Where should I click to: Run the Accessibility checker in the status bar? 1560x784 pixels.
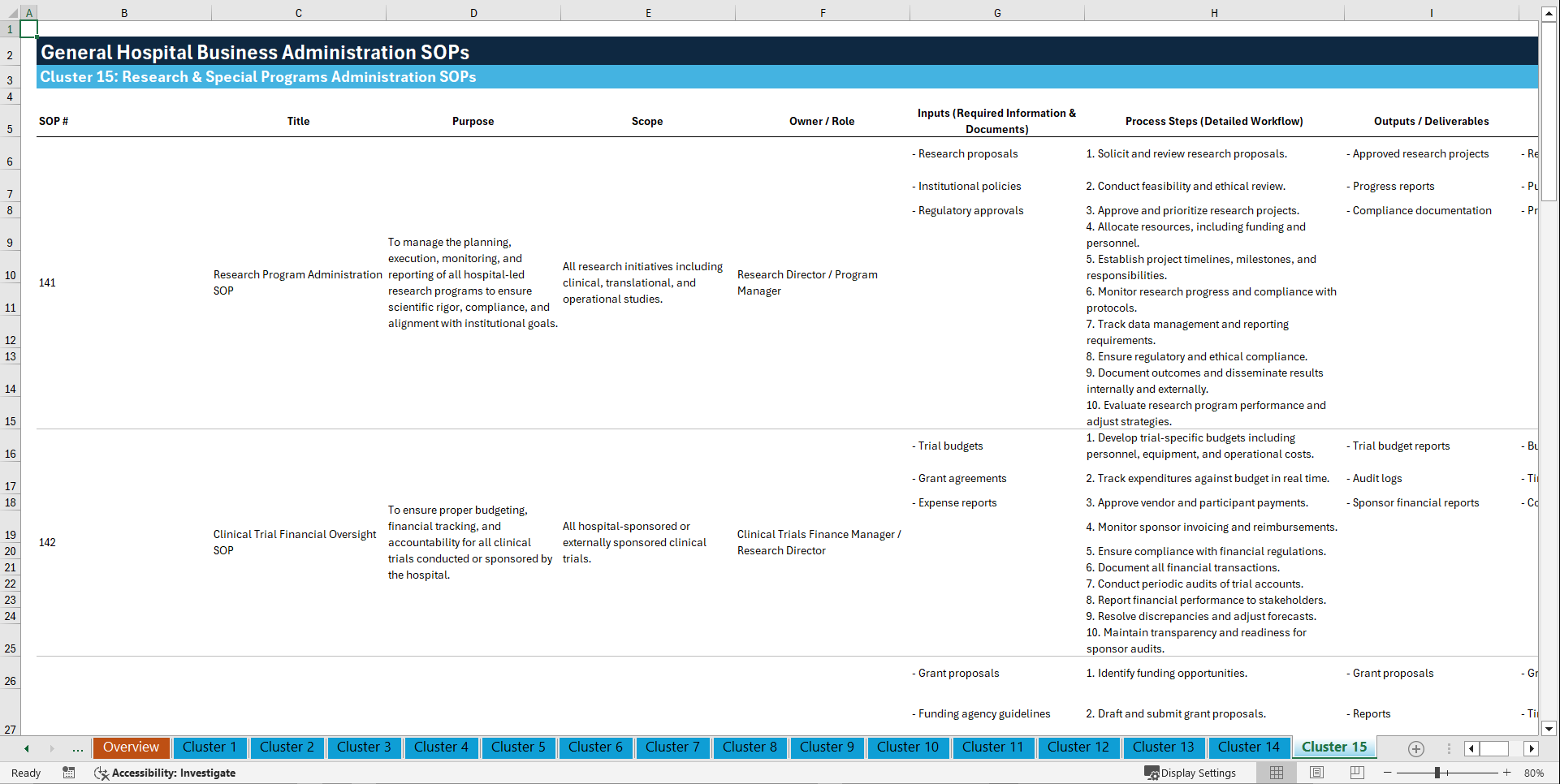point(165,773)
